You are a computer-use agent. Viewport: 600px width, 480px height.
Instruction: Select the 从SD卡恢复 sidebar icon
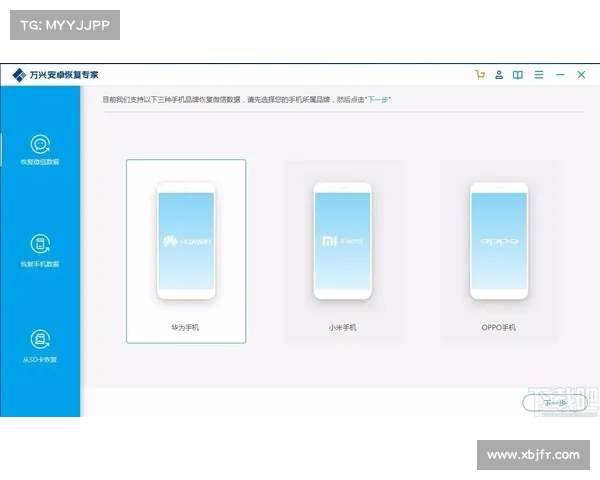(x=40, y=340)
